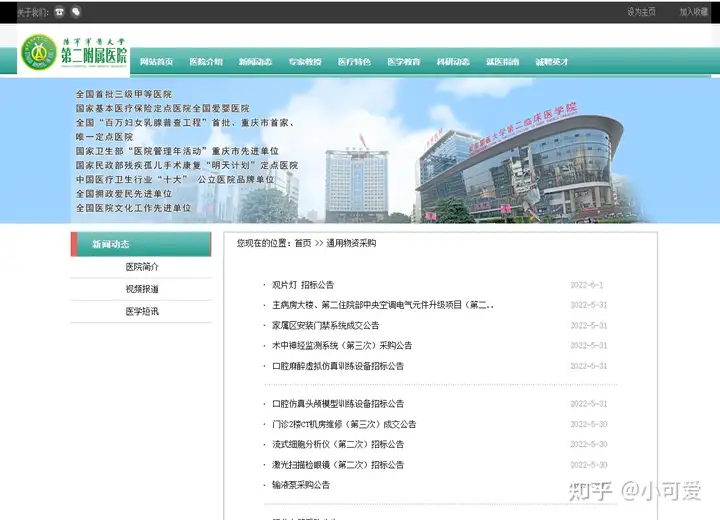Open 就医指南 menu item
Viewport: 720px width, 520px height.
(x=502, y=62)
